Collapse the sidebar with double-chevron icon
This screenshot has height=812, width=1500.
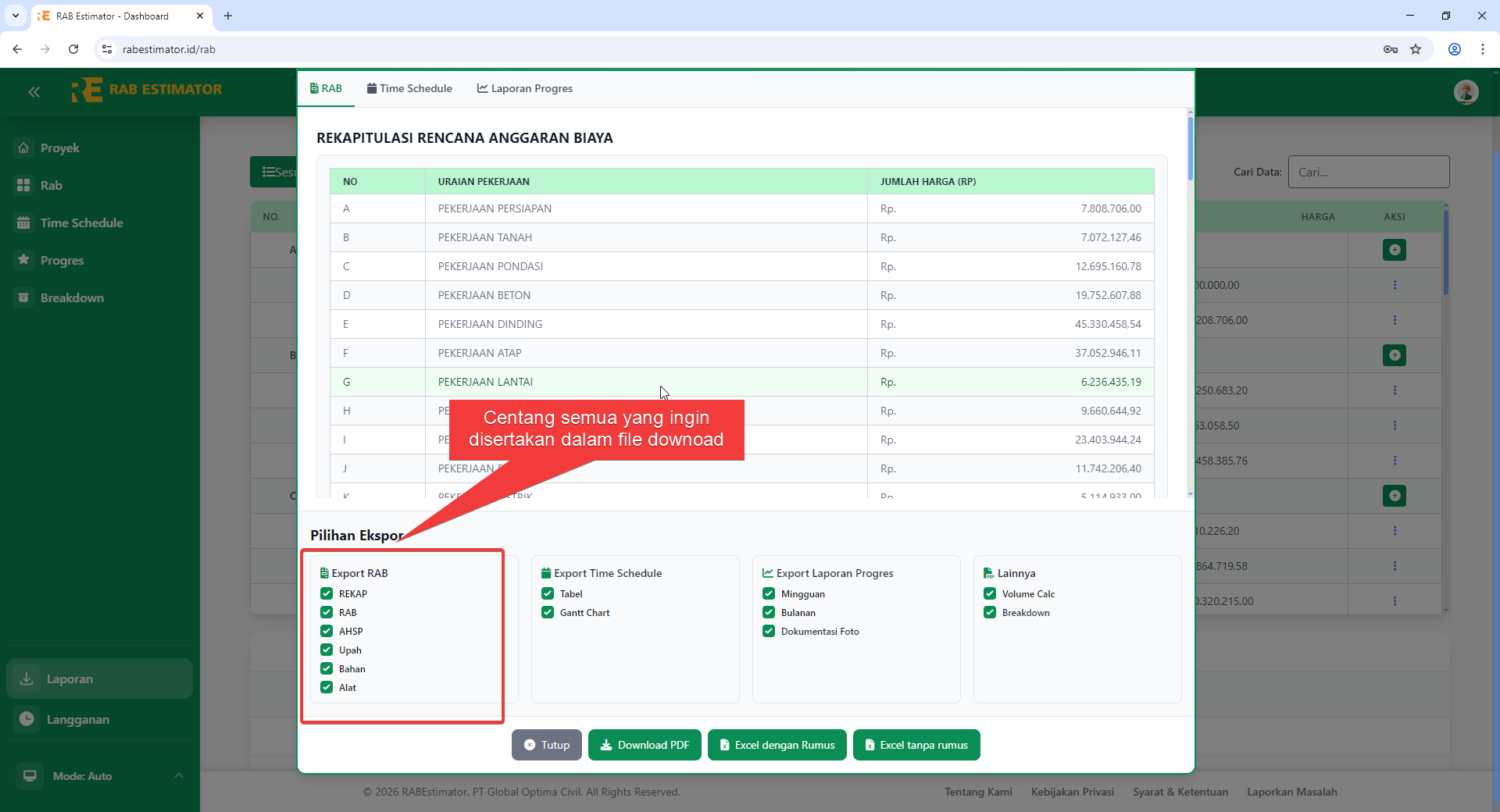34,92
